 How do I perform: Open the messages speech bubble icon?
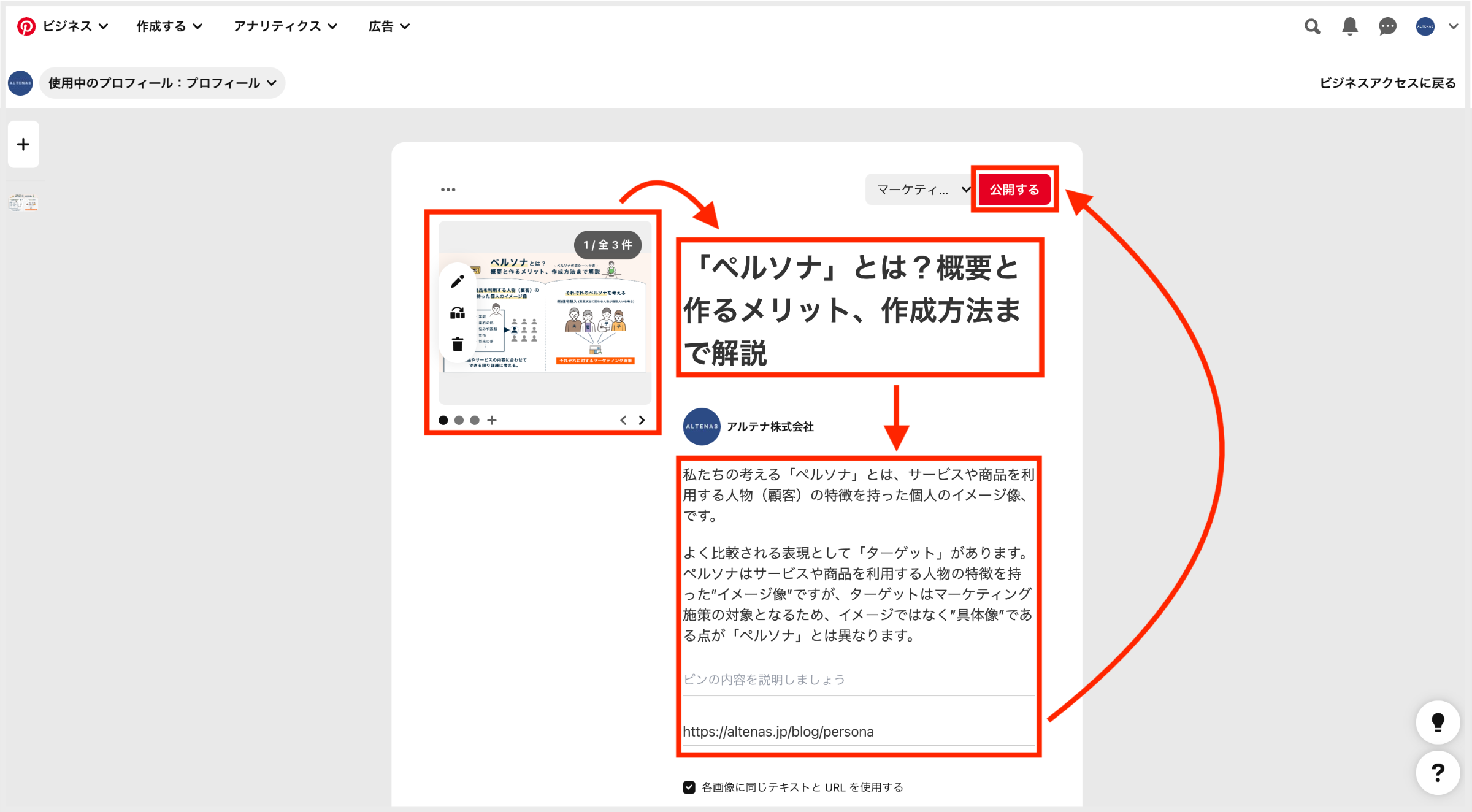point(1387,26)
